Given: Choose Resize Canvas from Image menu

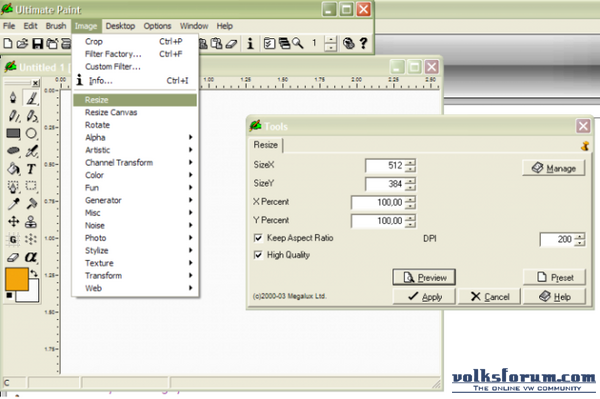Looking at the screenshot, I should (x=135, y=112).
